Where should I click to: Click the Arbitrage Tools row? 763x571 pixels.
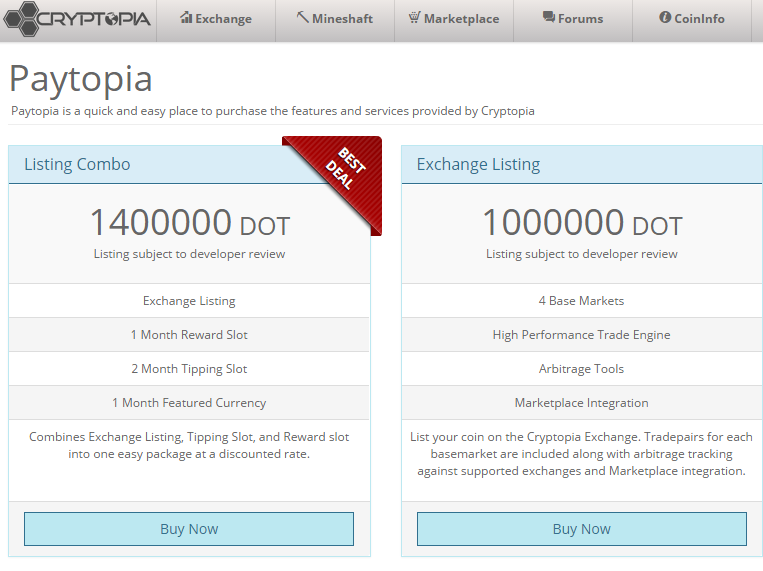581,369
